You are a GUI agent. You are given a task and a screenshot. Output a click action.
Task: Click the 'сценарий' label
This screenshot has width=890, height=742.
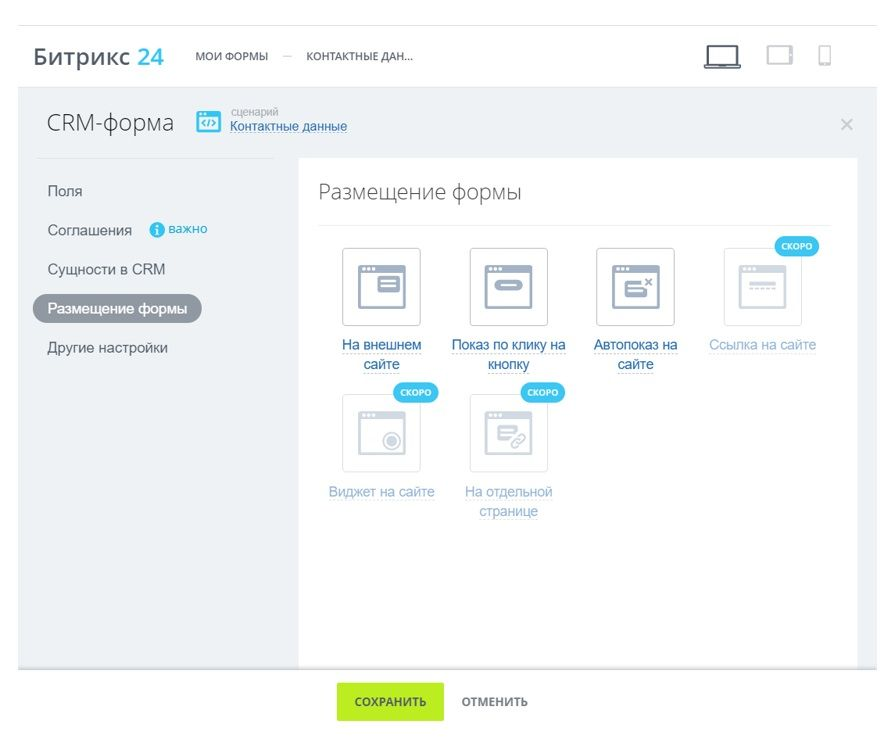254,112
